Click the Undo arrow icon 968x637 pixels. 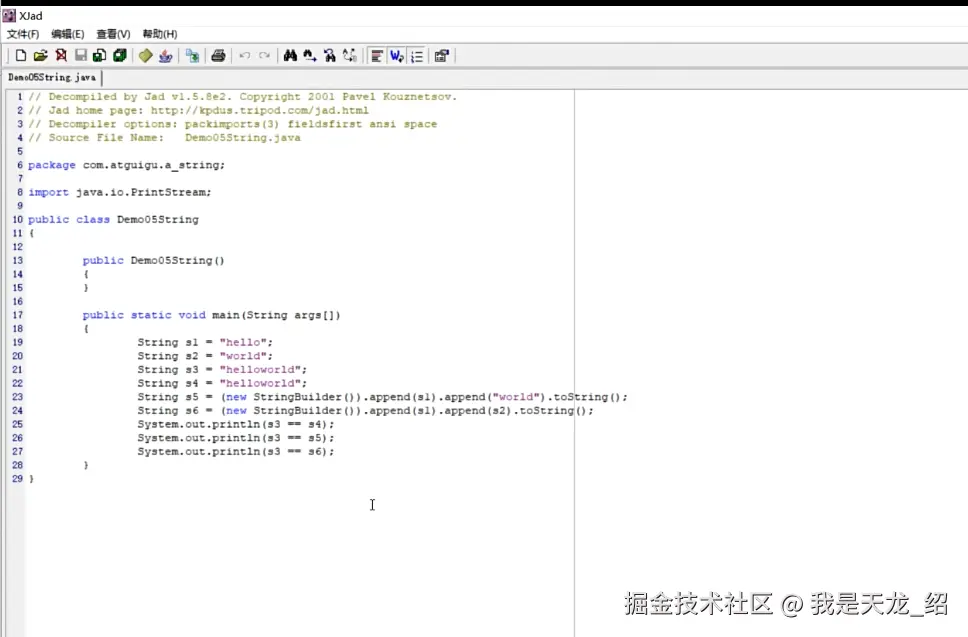coord(244,56)
